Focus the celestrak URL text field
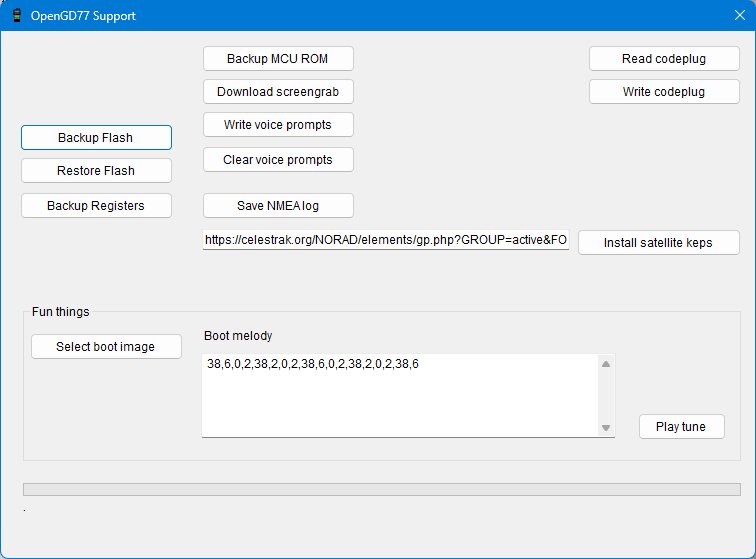Screen dimensions: 756x559 tap(386, 241)
